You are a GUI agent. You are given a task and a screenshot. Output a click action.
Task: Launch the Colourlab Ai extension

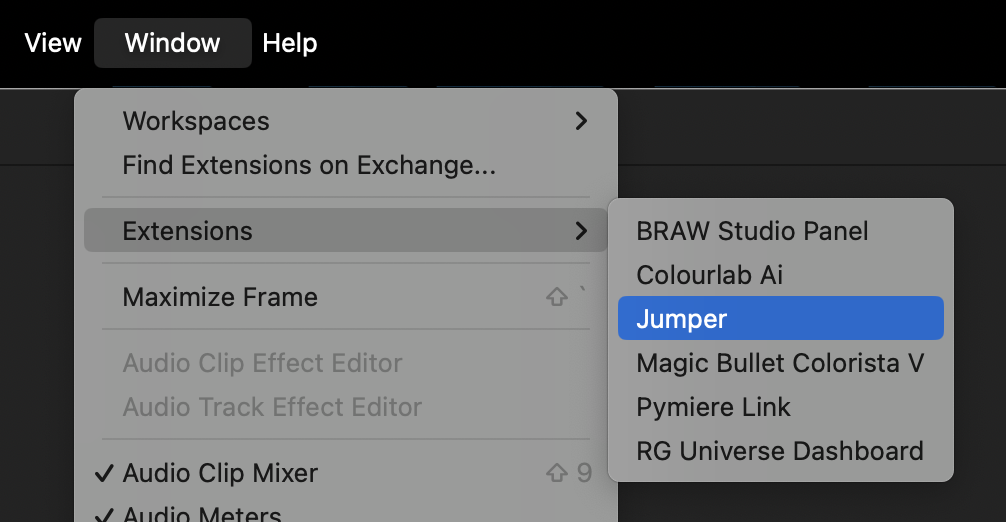click(710, 275)
